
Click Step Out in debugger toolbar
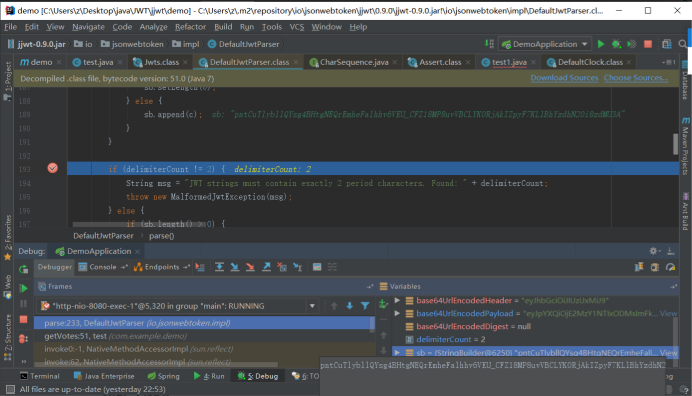coord(266,267)
